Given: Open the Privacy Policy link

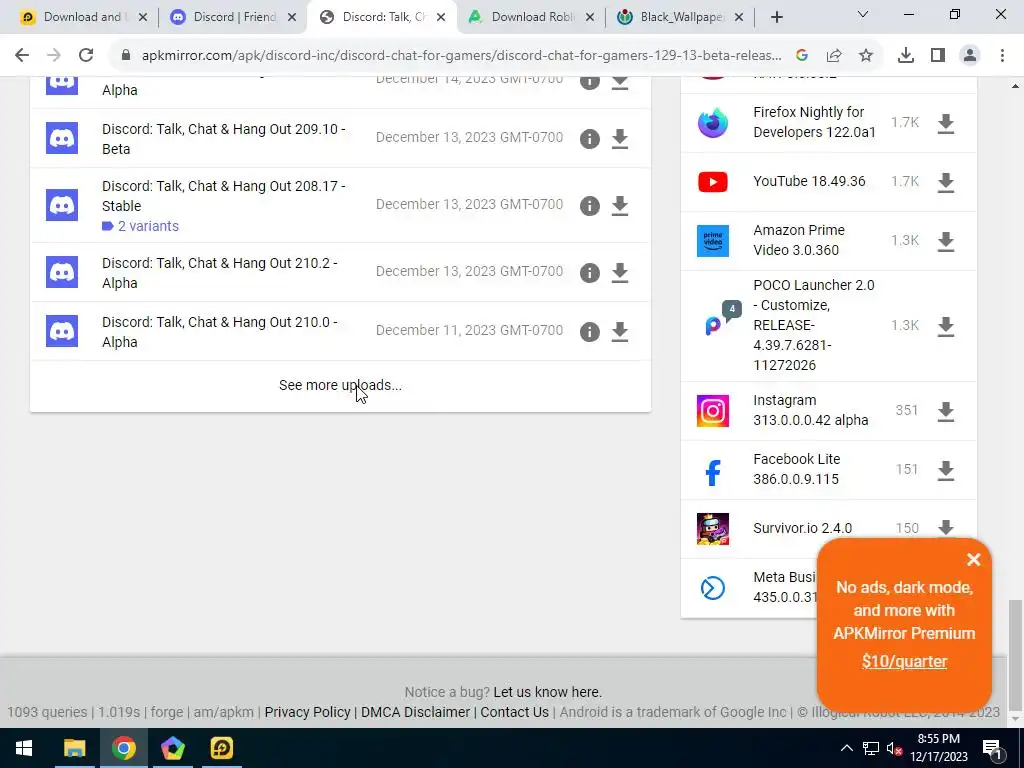Looking at the screenshot, I should click(308, 712).
